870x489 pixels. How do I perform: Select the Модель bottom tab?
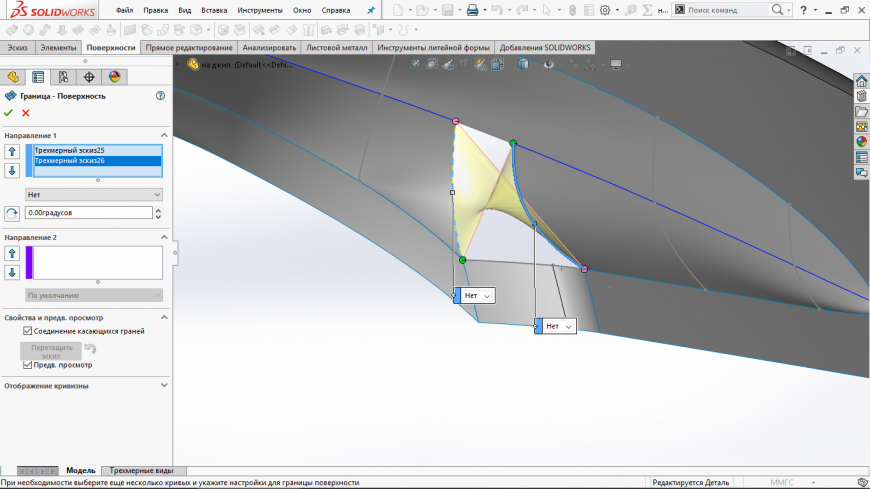pyautogui.click(x=80, y=471)
